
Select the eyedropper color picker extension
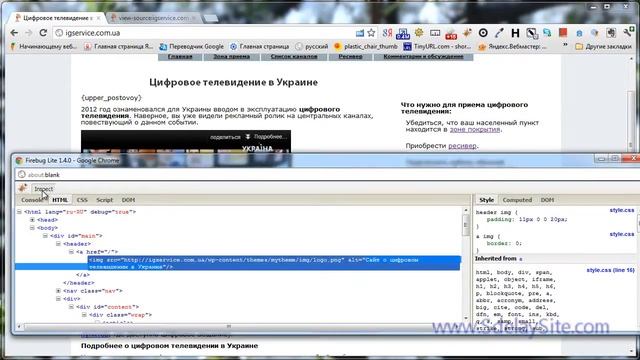coord(499,33)
